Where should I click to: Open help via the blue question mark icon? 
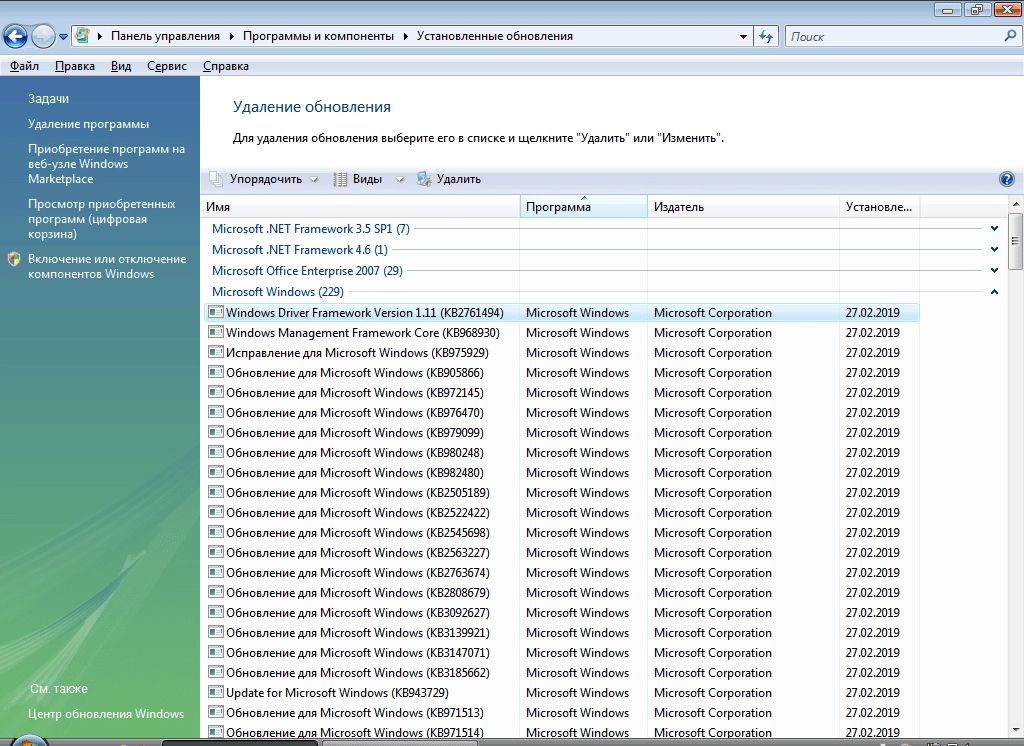1006,179
